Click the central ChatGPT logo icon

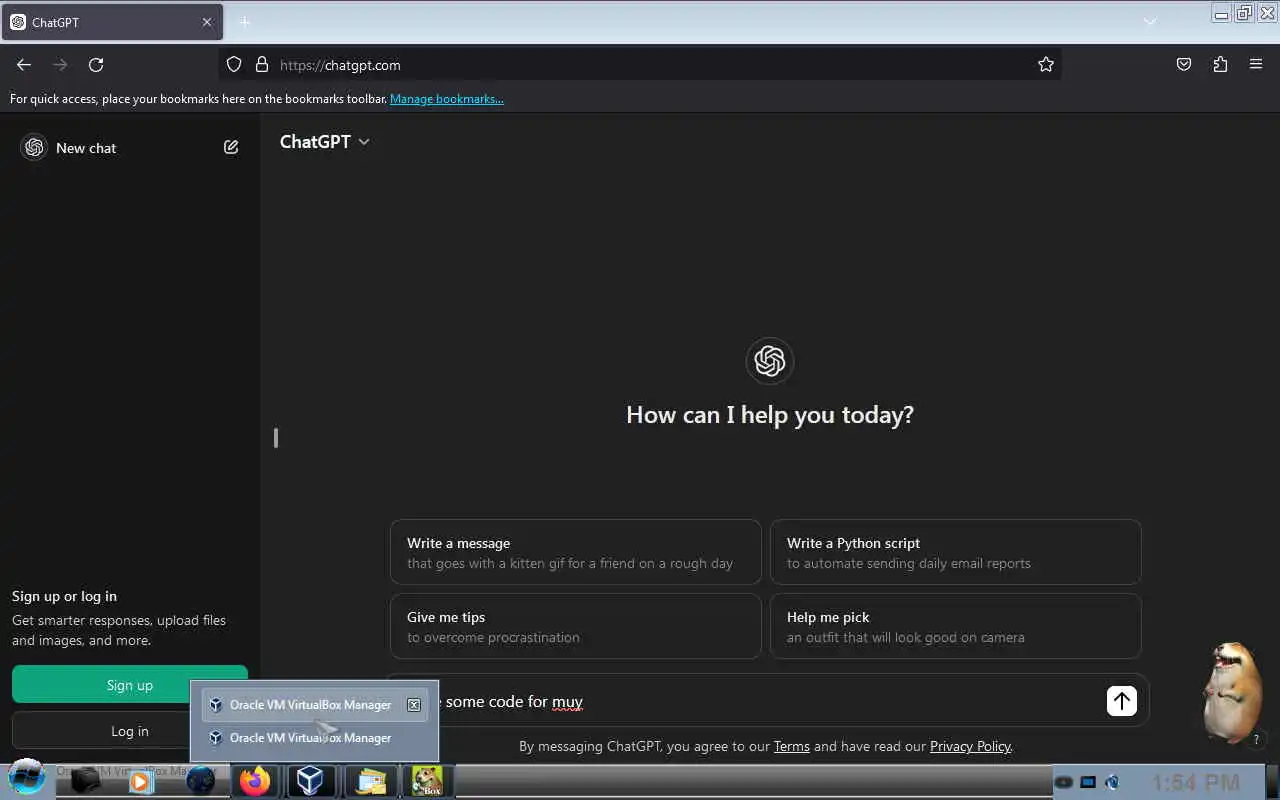click(770, 361)
